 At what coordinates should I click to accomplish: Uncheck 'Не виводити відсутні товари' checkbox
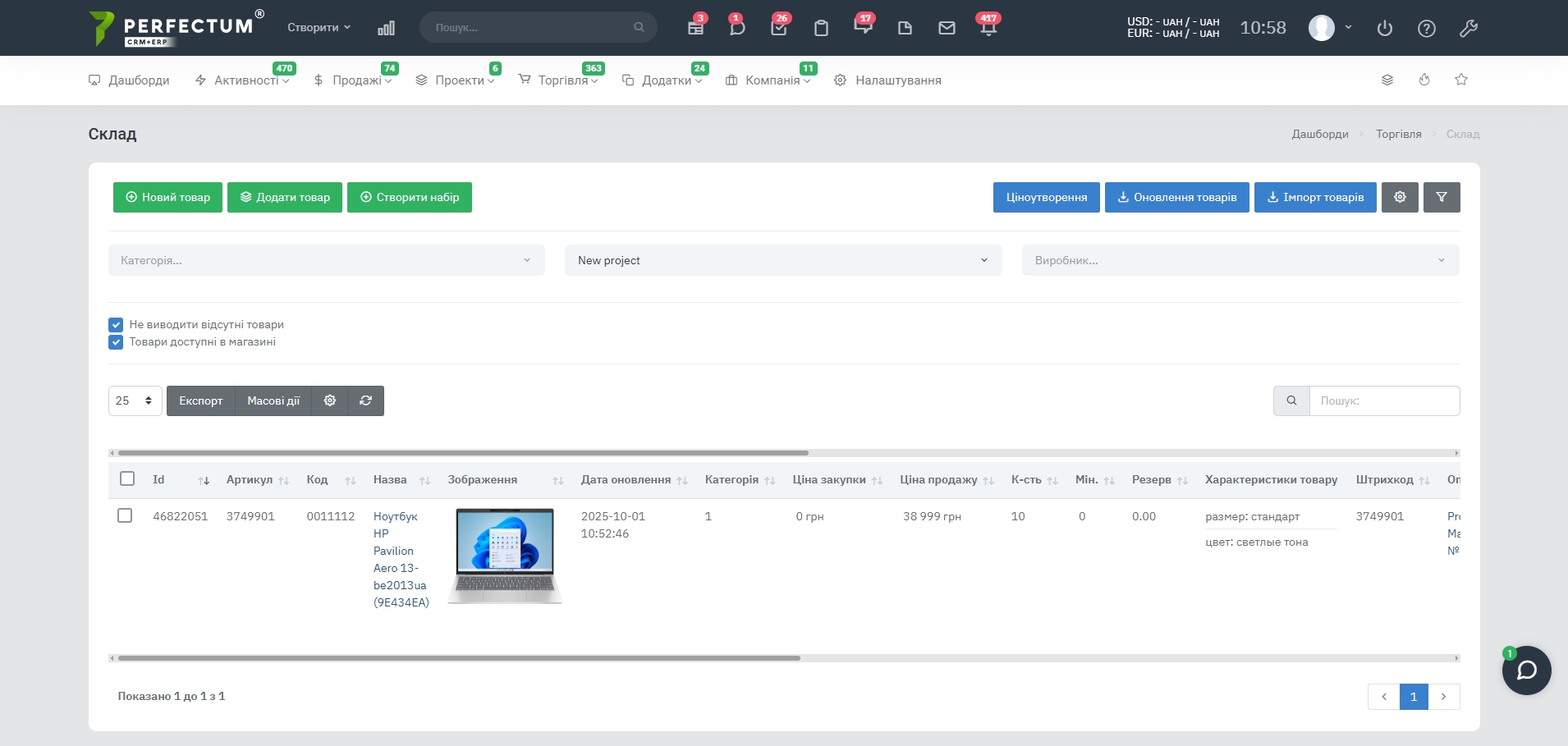(116, 325)
